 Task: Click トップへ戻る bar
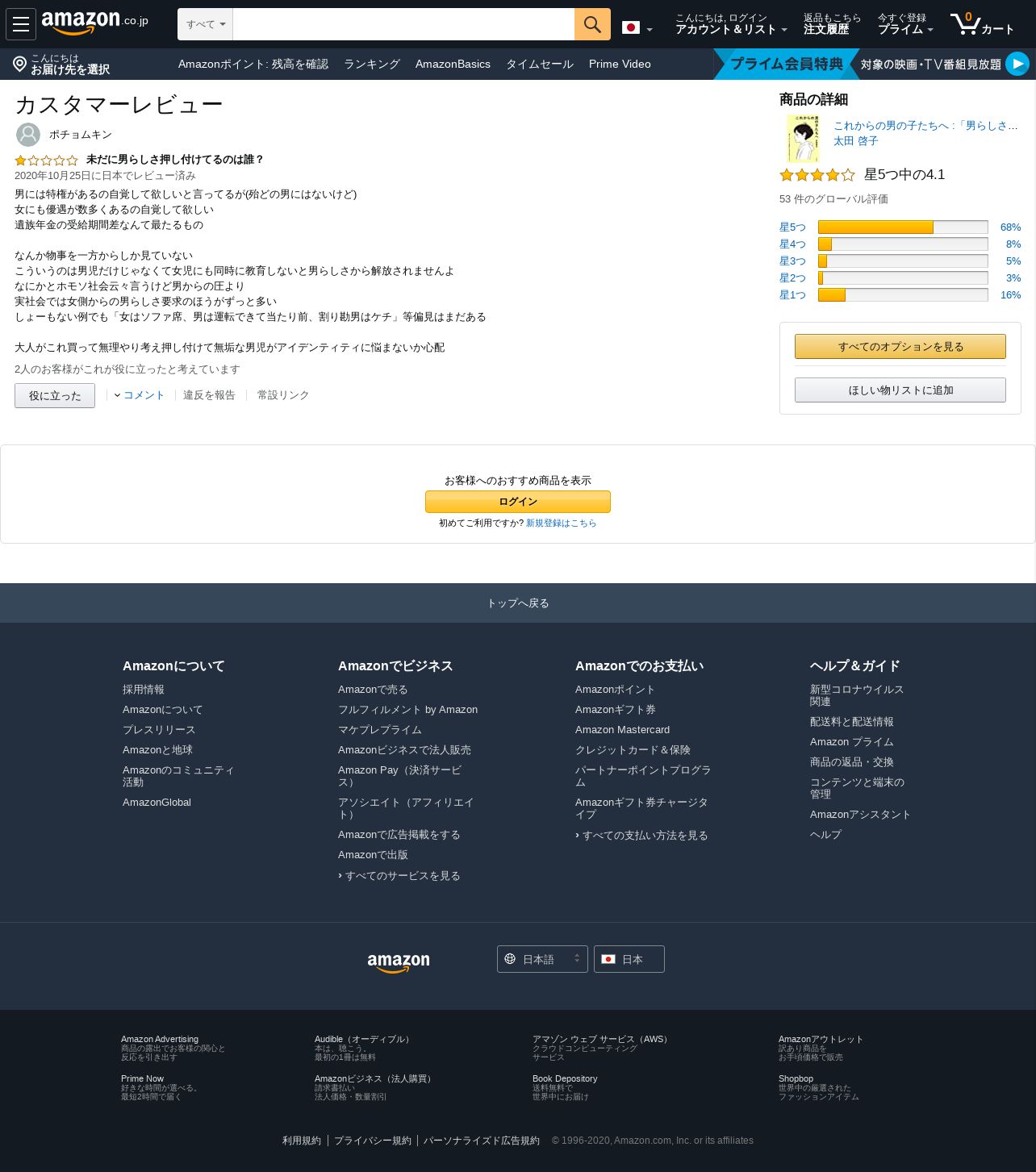[518, 603]
